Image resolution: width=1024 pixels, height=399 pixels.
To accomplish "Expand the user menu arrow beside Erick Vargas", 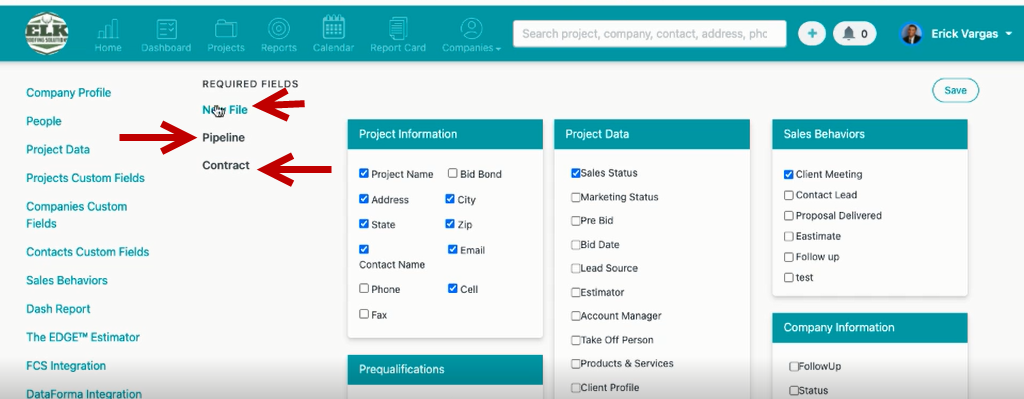I will tap(1009, 34).
